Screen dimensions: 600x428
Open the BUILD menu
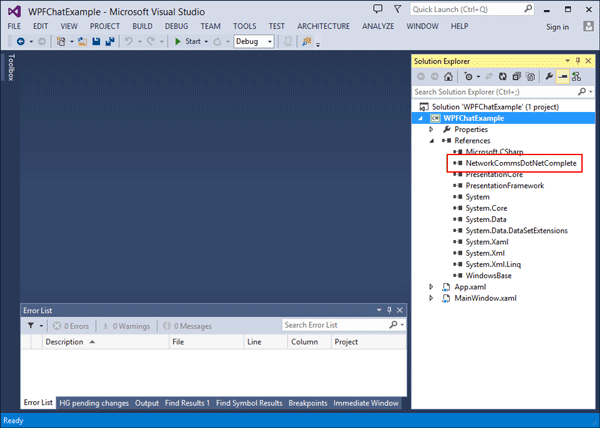[142, 26]
